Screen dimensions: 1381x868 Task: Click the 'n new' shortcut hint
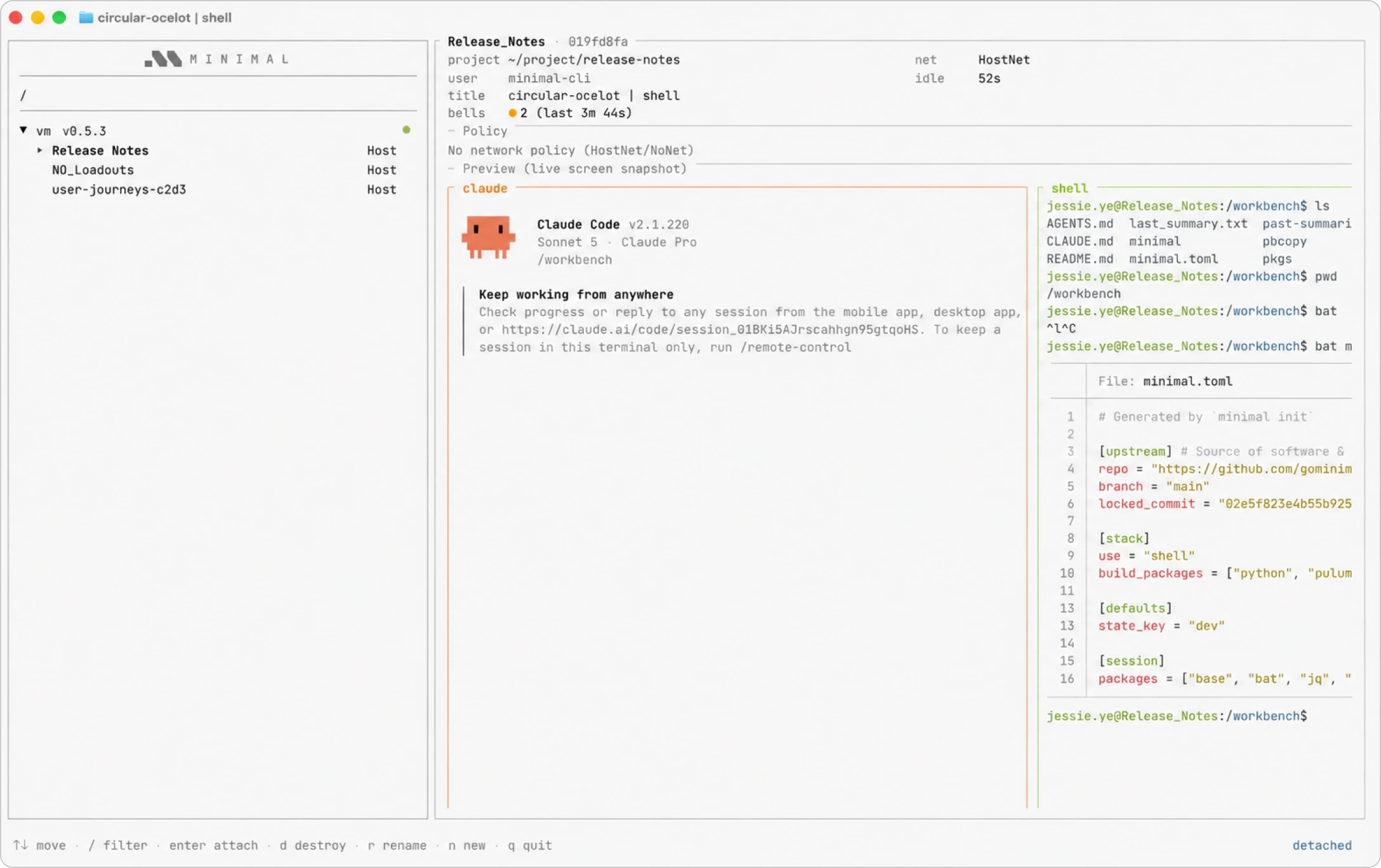pyautogui.click(x=466, y=845)
